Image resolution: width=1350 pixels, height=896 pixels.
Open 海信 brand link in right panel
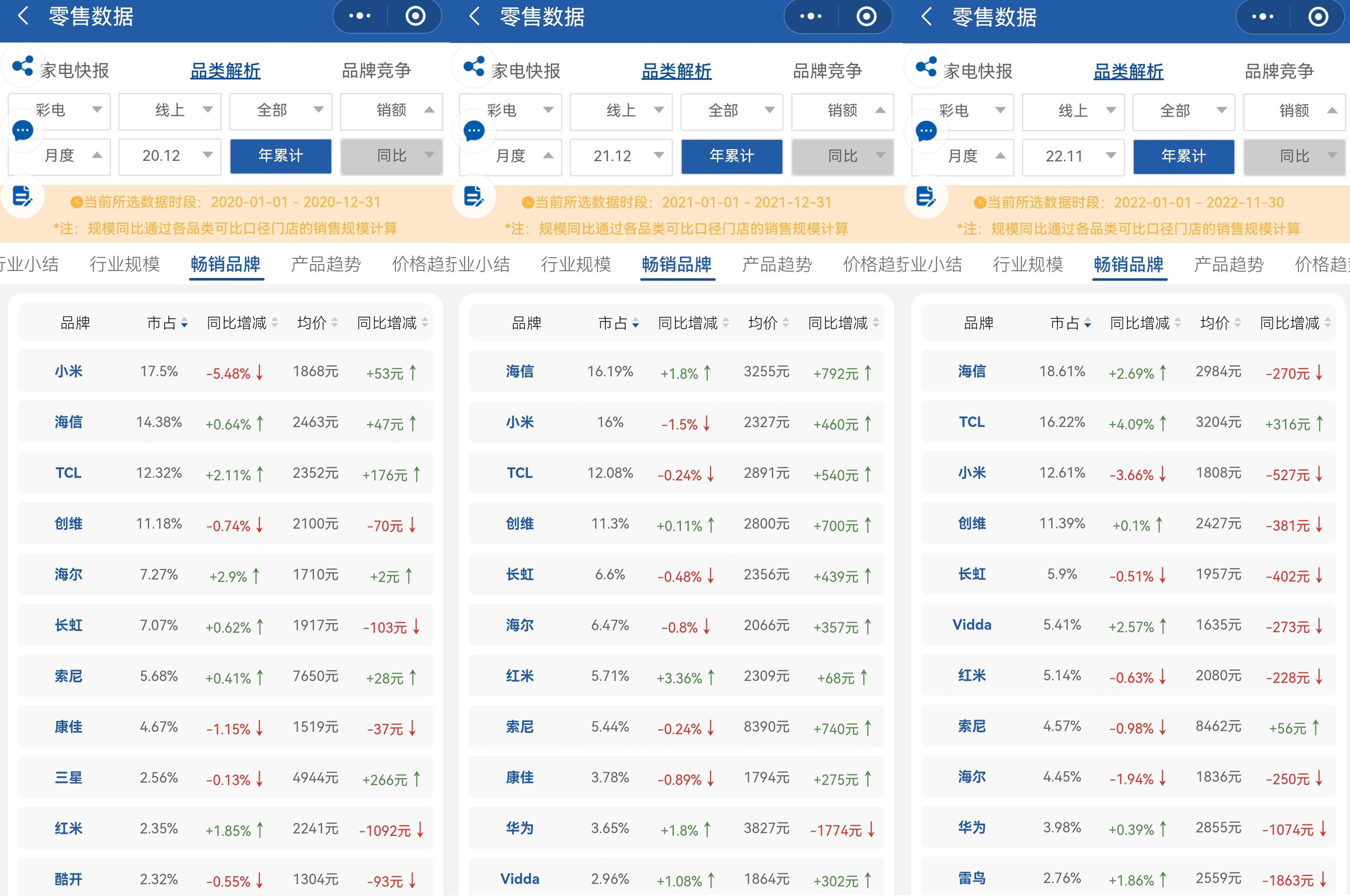971,371
